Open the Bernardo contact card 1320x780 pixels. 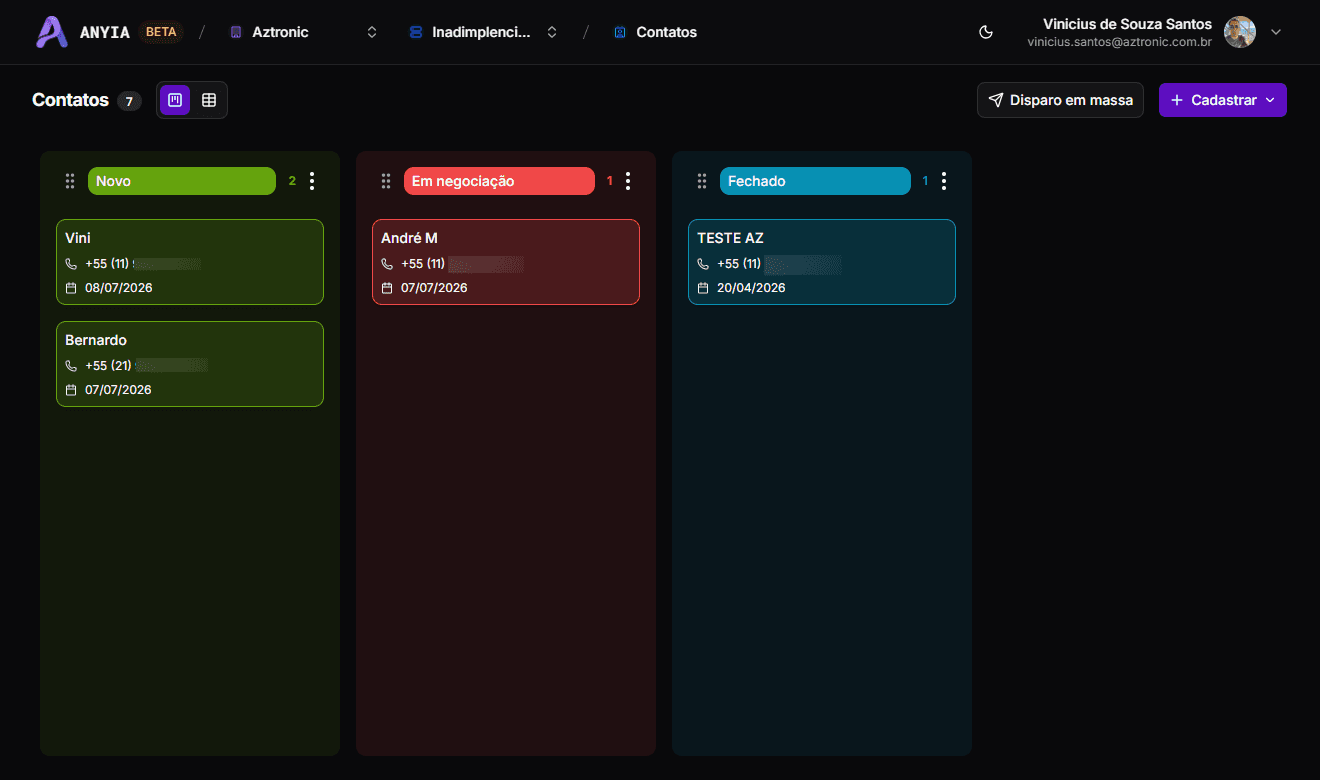(190, 364)
